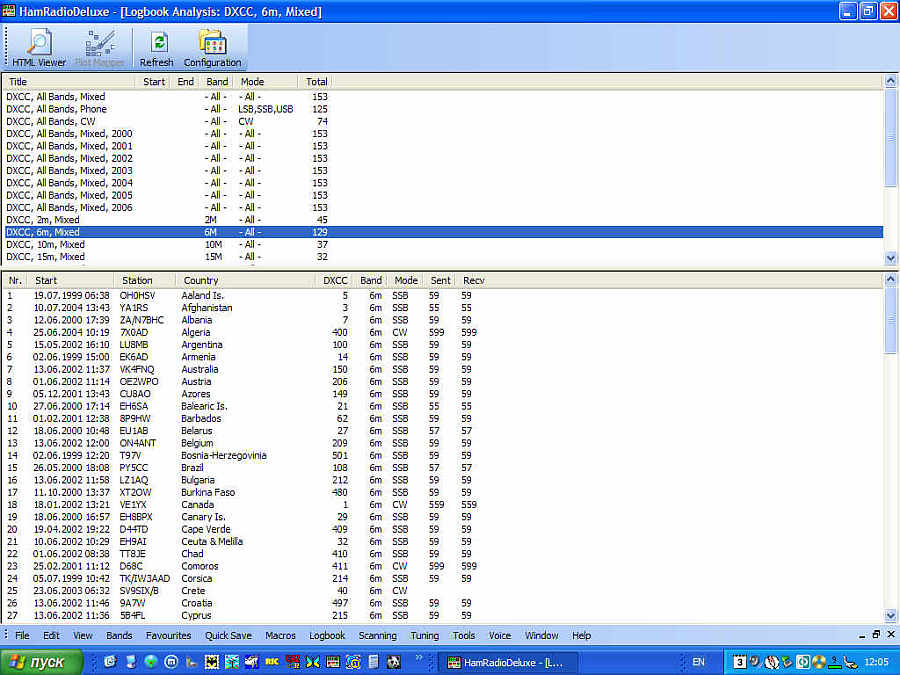Open the View menu

coord(83,635)
